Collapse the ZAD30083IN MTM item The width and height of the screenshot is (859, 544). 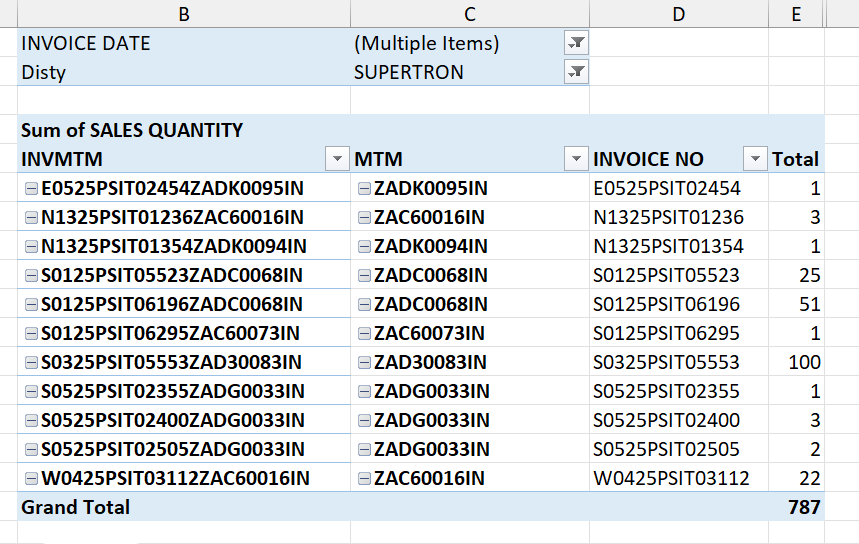tap(364, 363)
